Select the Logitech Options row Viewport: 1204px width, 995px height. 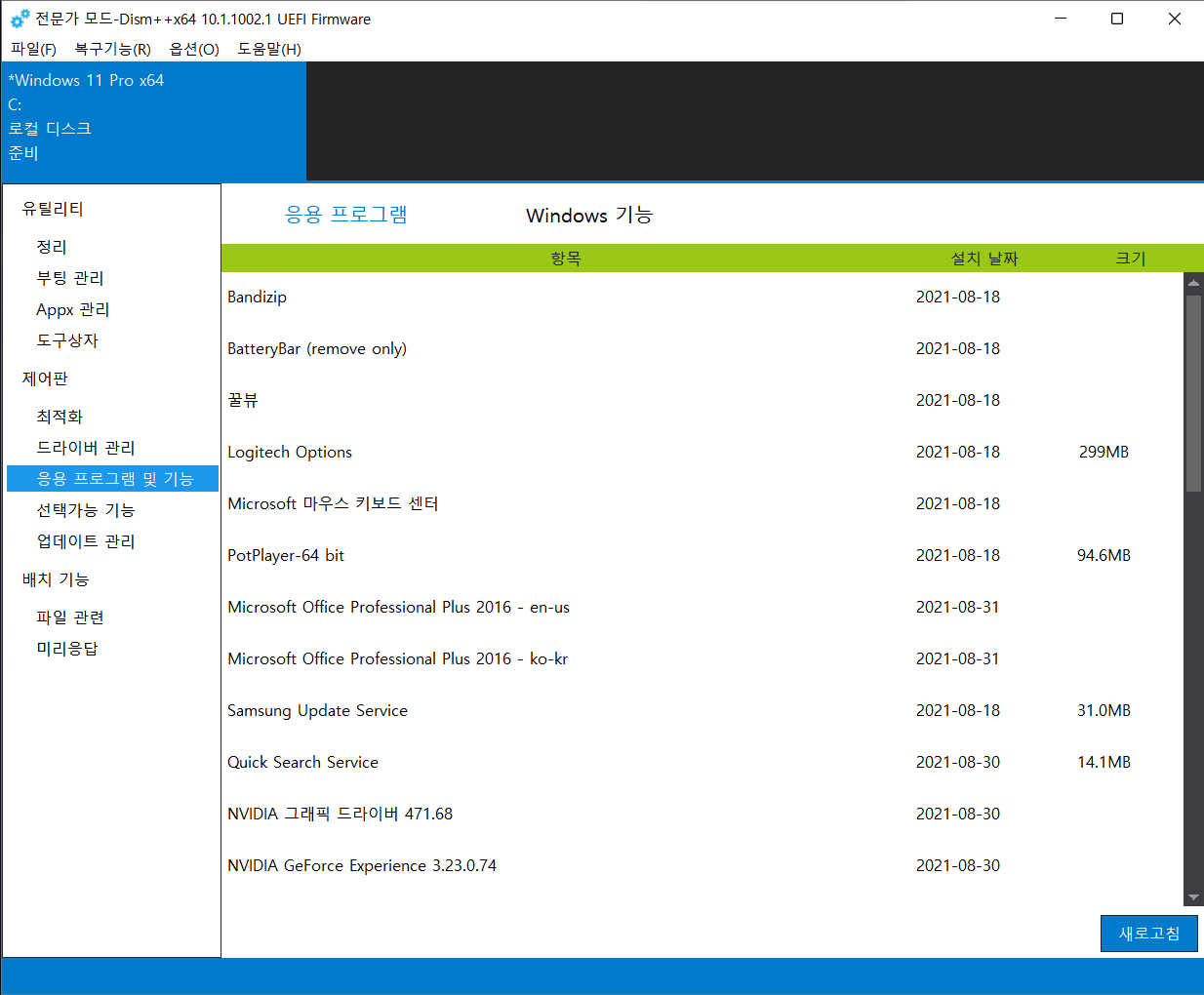point(702,453)
